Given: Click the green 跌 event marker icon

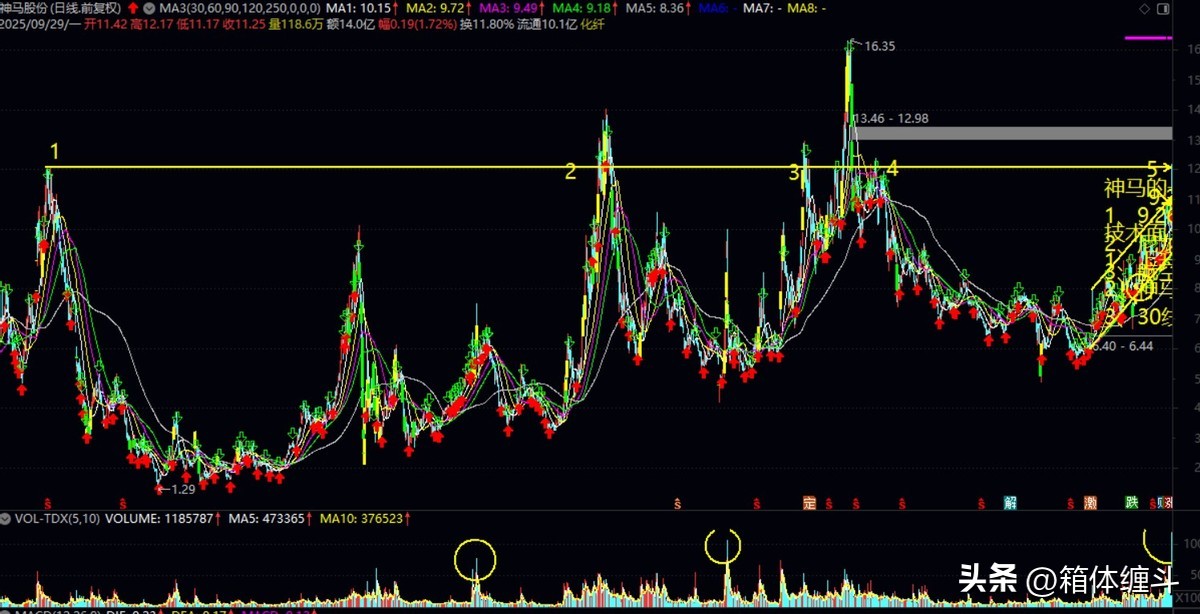Looking at the screenshot, I should tap(1131, 502).
